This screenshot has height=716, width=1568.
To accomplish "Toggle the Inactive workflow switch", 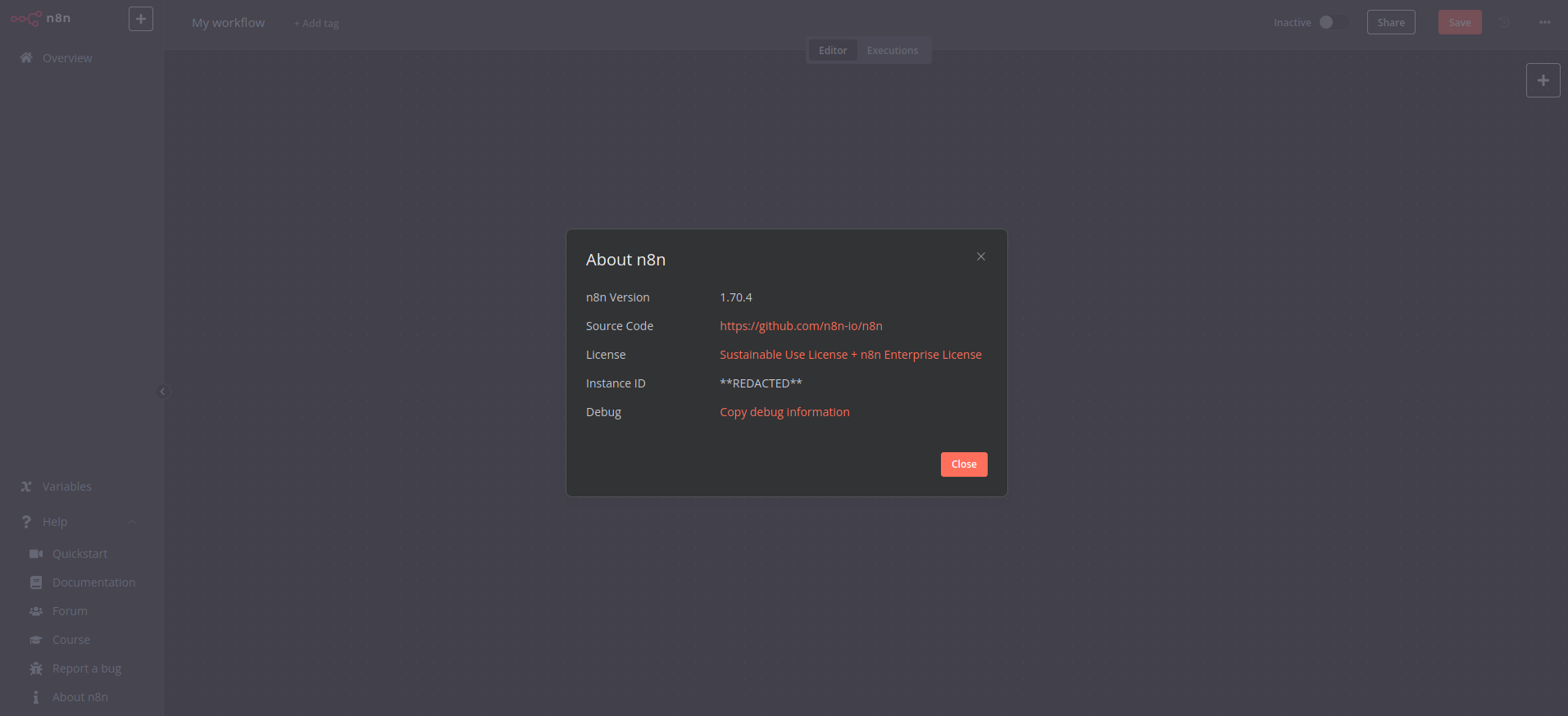I will click(x=1332, y=22).
